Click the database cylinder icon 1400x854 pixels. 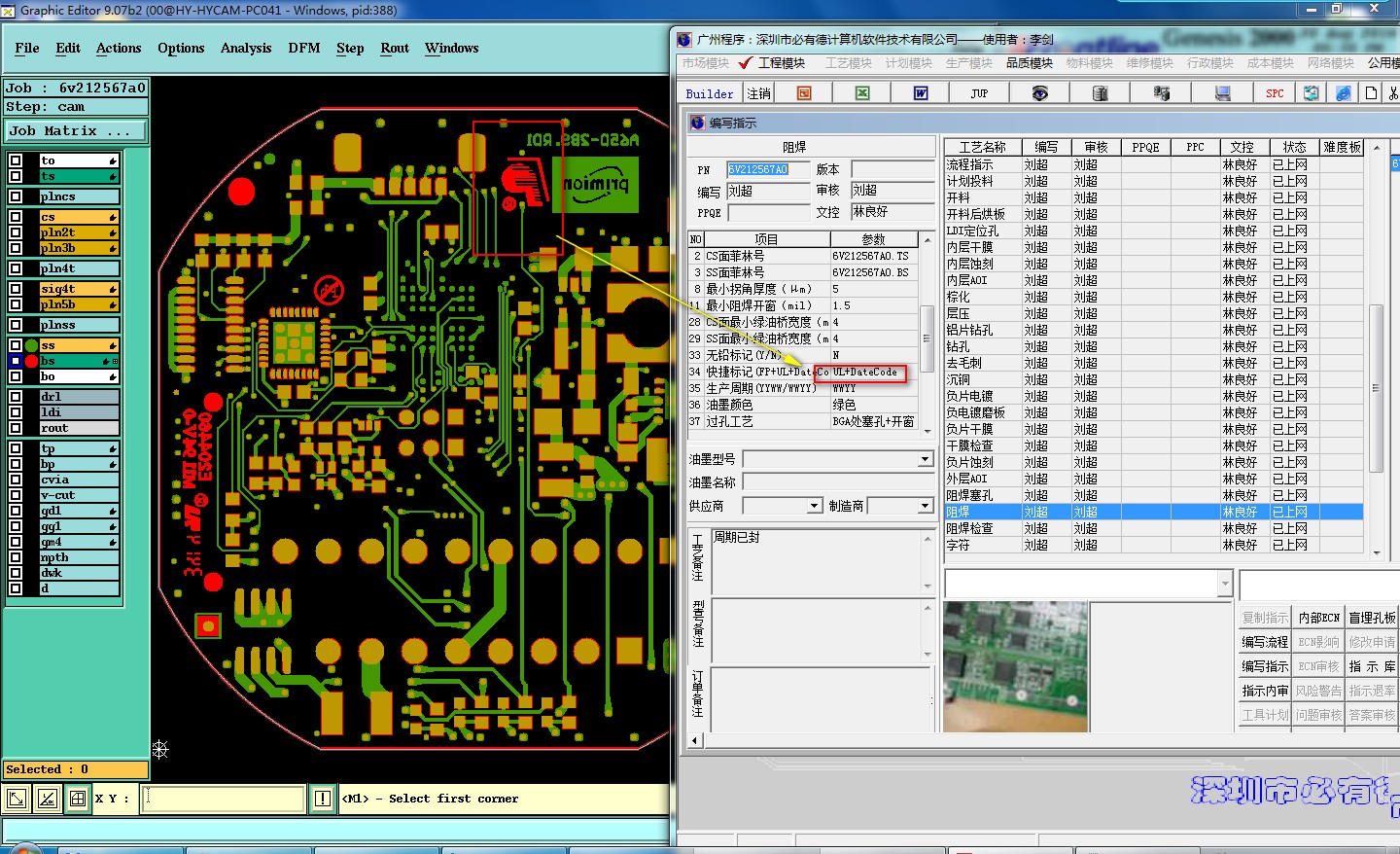pyautogui.click(x=1101, y=93)
